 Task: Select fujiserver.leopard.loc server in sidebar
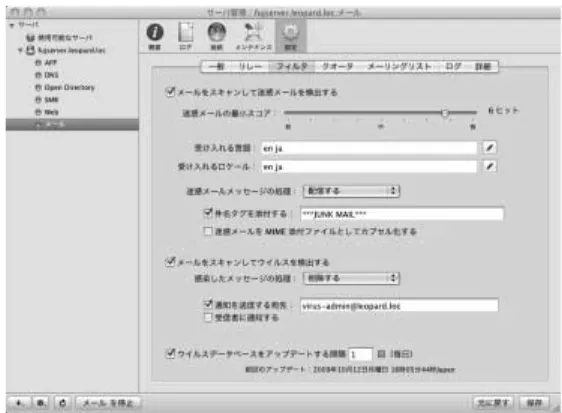click(x=67, y=50)
